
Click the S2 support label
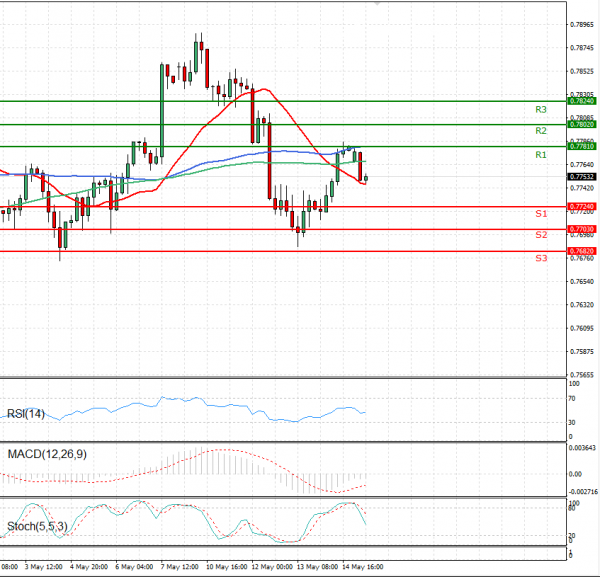541,235
